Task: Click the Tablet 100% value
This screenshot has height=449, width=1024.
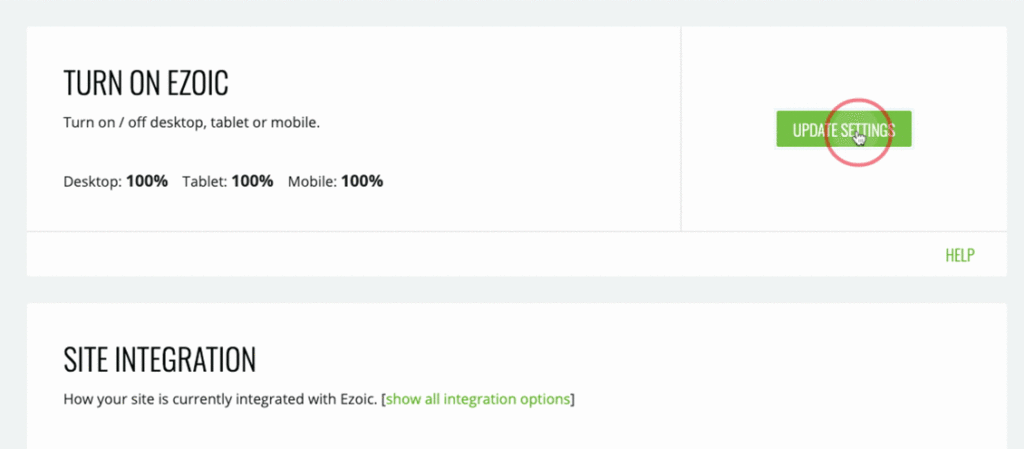Action: pyautogui.click(x=252, y=182)
